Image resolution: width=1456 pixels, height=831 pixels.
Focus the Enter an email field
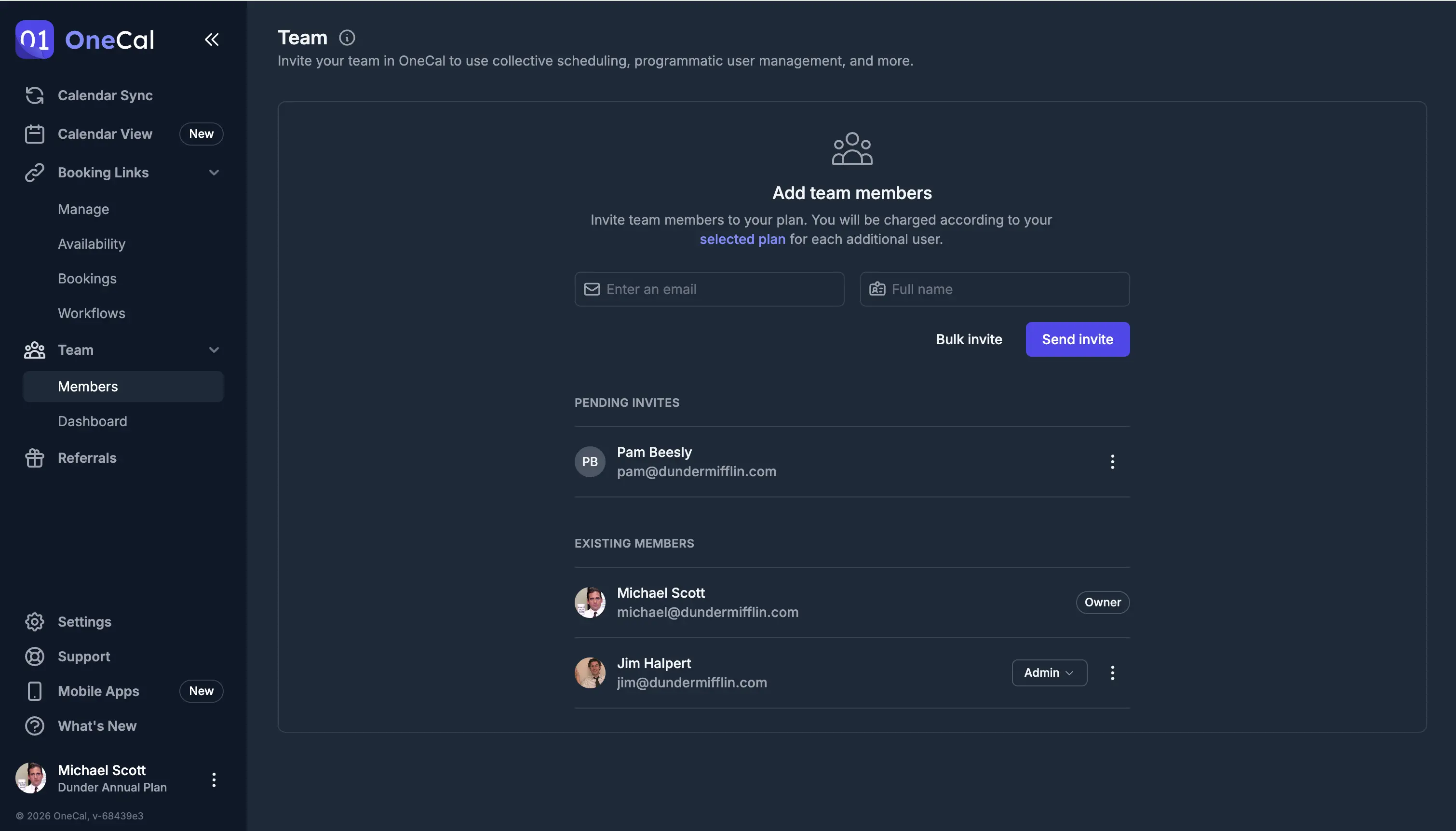(x=710, y=289)
